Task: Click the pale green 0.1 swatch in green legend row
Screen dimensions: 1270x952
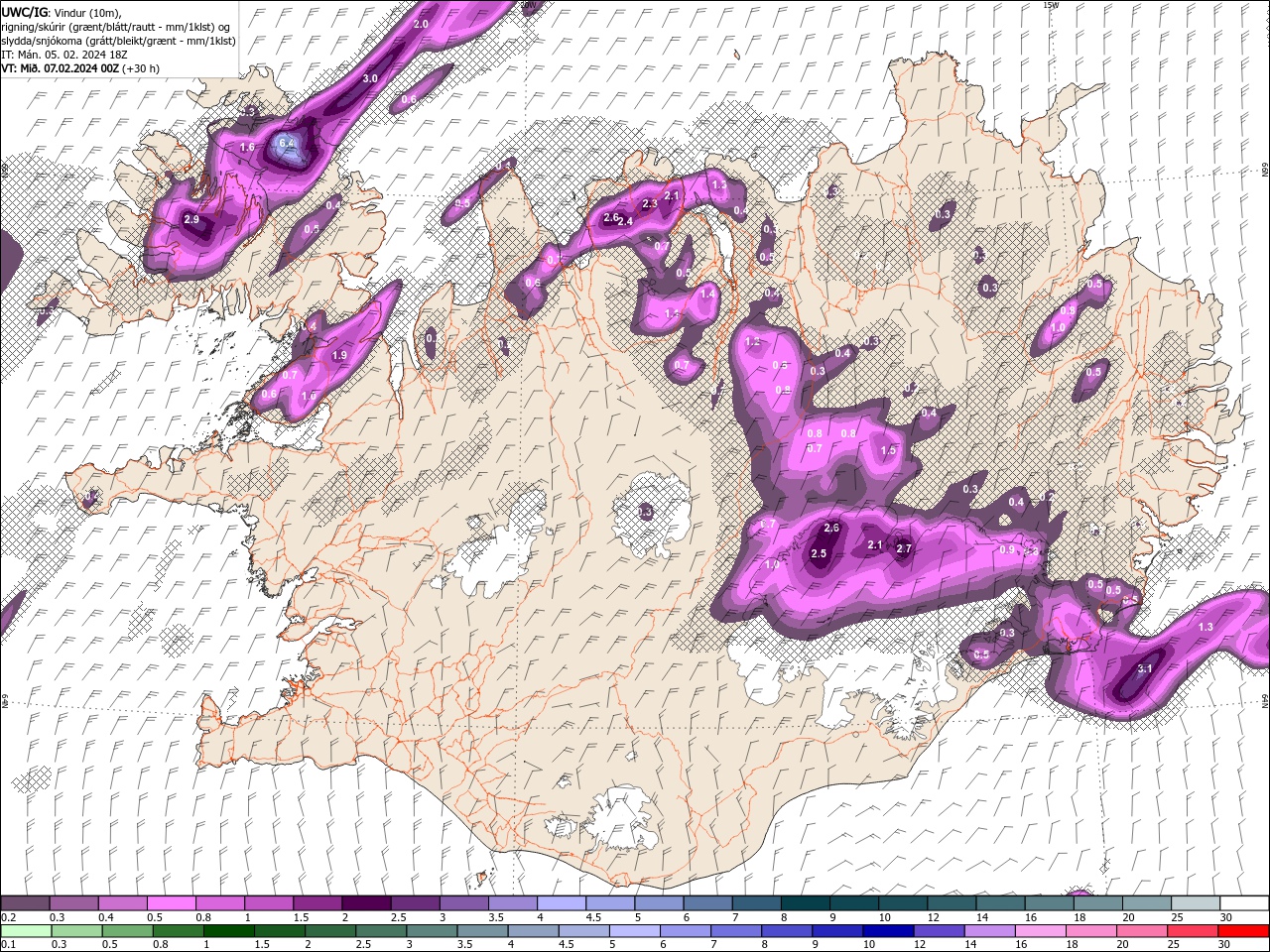Action: pos(26,931)
